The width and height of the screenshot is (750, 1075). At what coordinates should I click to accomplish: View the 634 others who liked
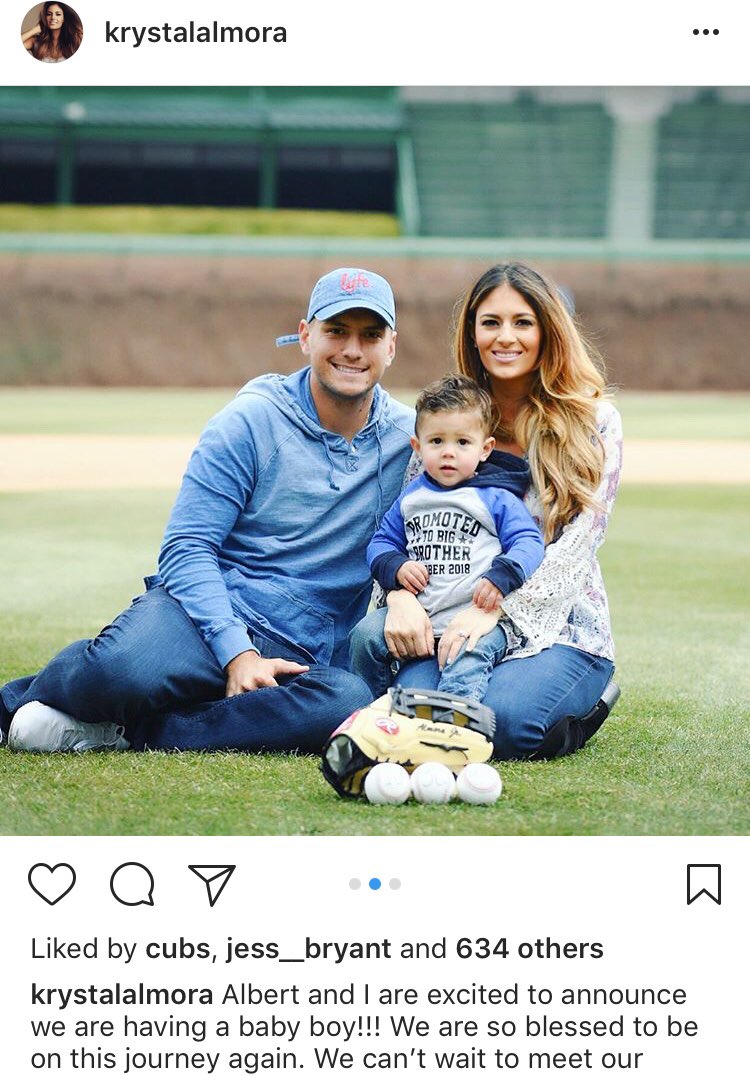529,949
